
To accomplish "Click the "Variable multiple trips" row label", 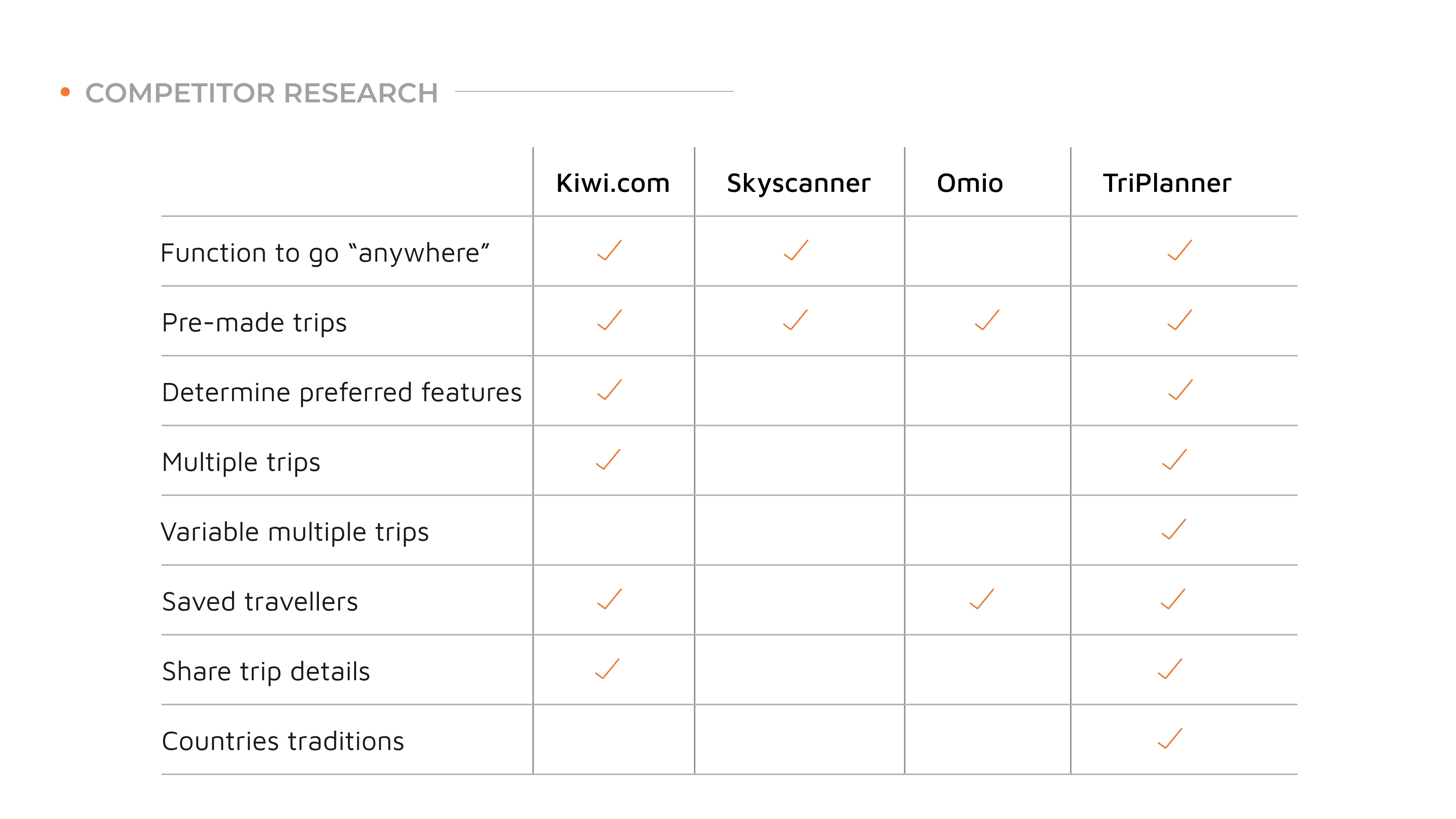I will tap(295, 532).
